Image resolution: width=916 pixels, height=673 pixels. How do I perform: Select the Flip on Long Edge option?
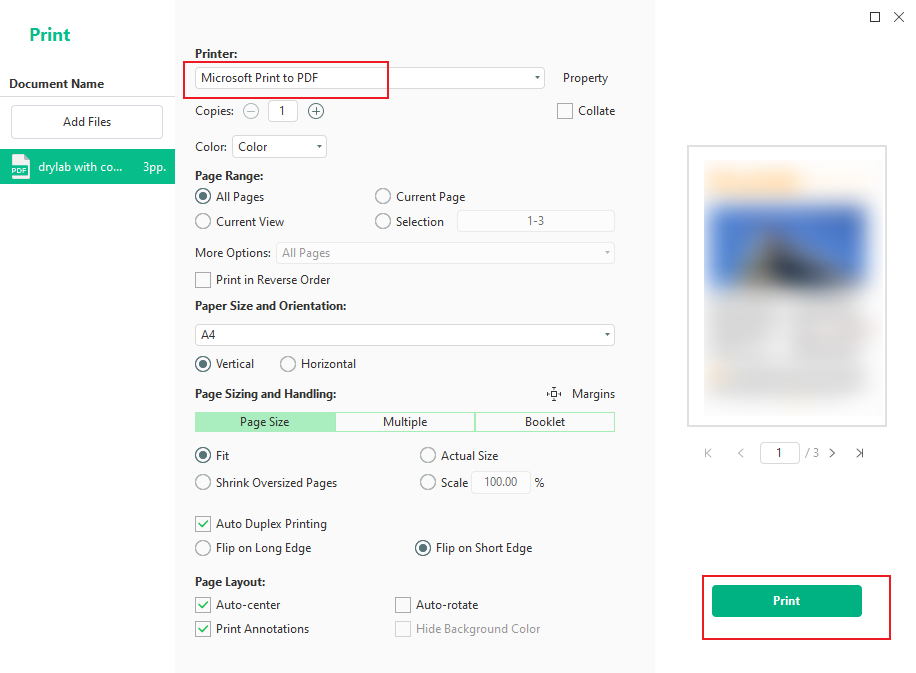pos(203,548)
